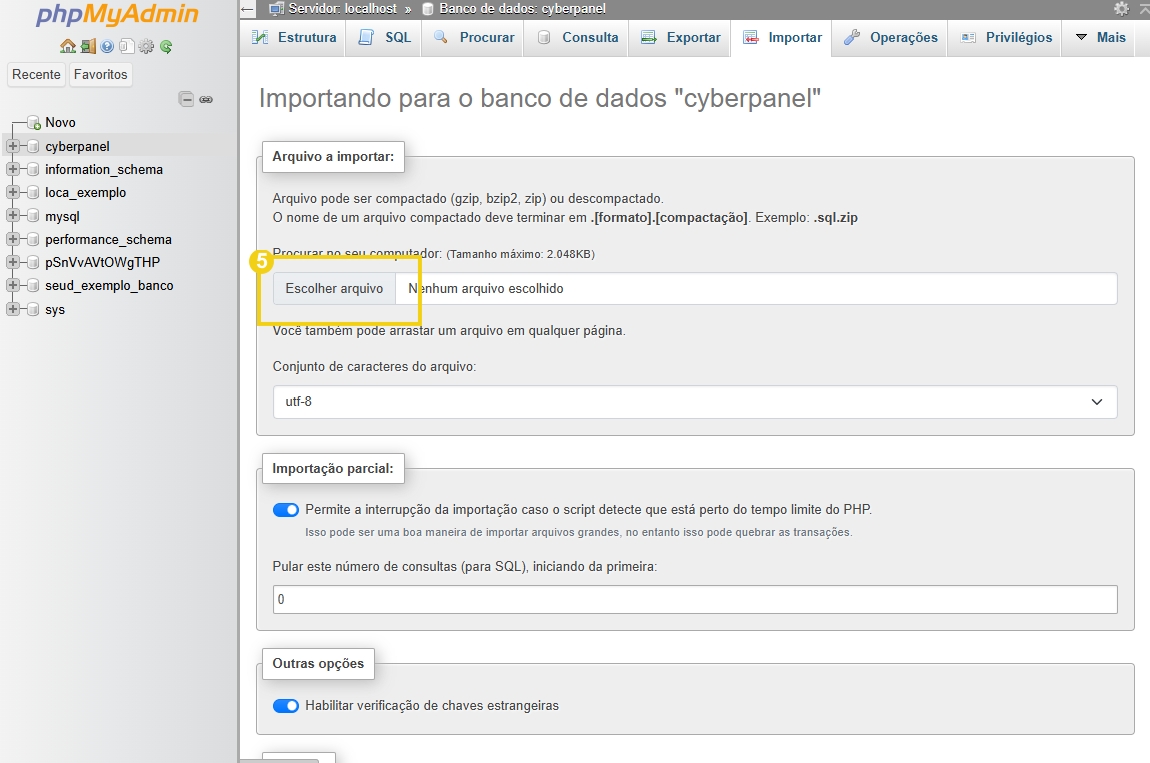
Task: Disable PHP timeout interruption toggle
Action: (286, 509)
